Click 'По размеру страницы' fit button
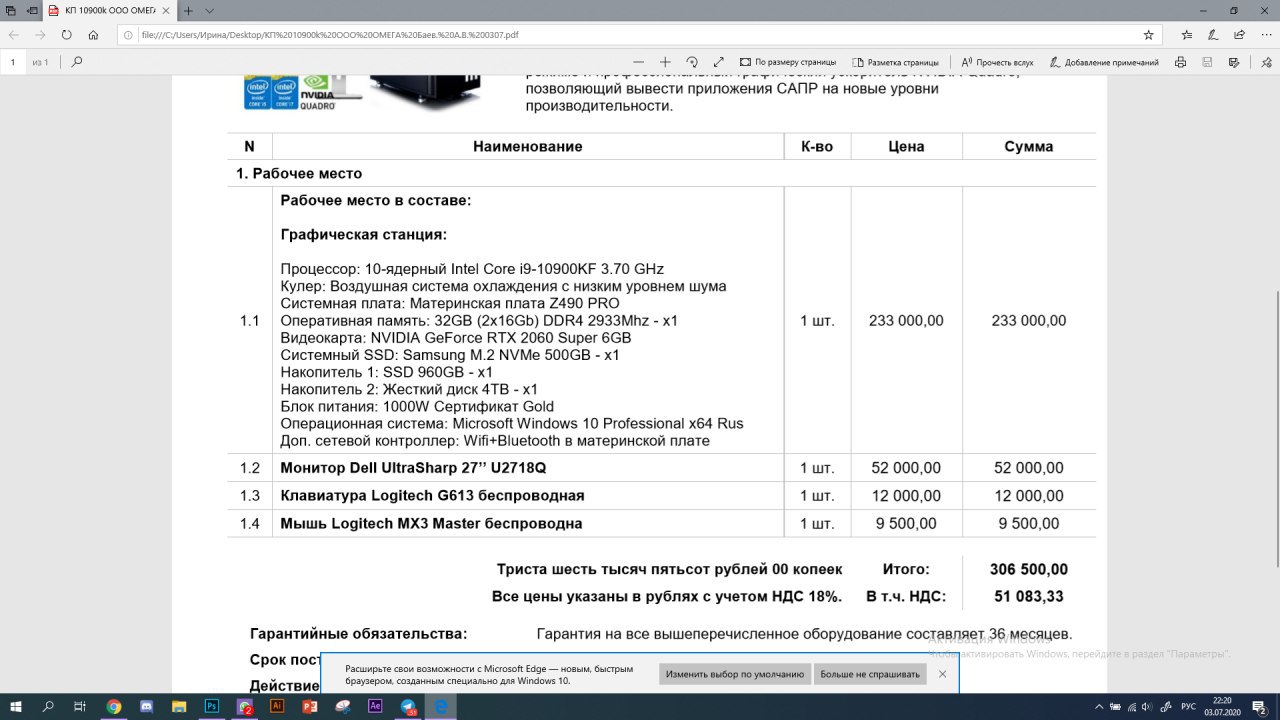This screenshot has height=720, width=1280. point(788,62)
